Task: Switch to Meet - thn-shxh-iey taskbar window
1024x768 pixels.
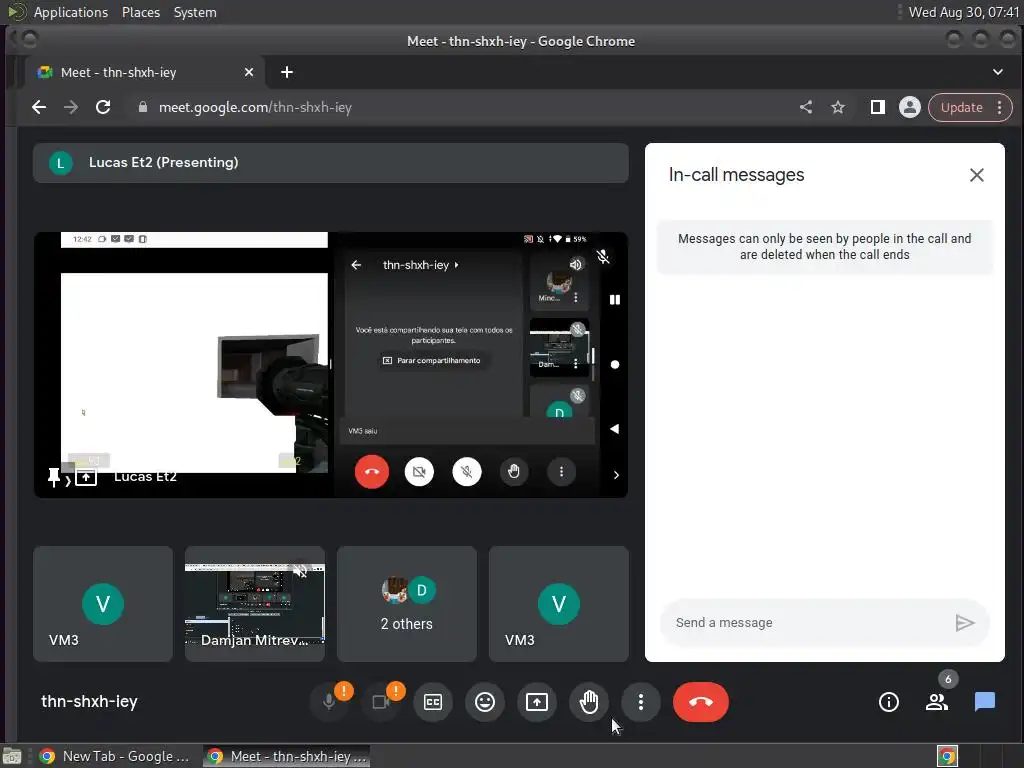Action: point(287,756)
